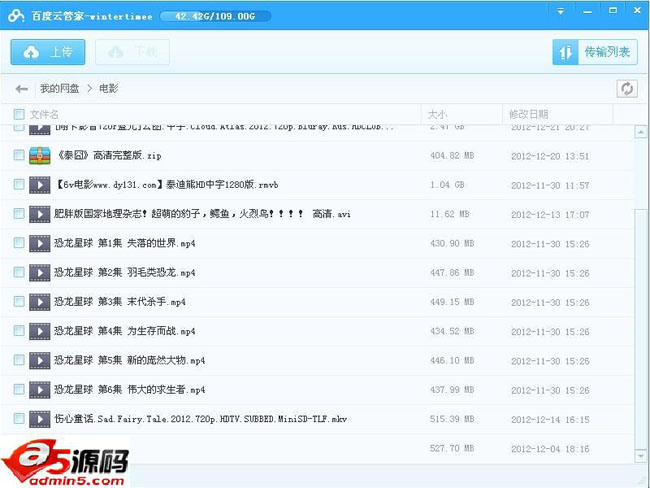Click video icon of 肥胖版国家地理杂志 file

40,214
